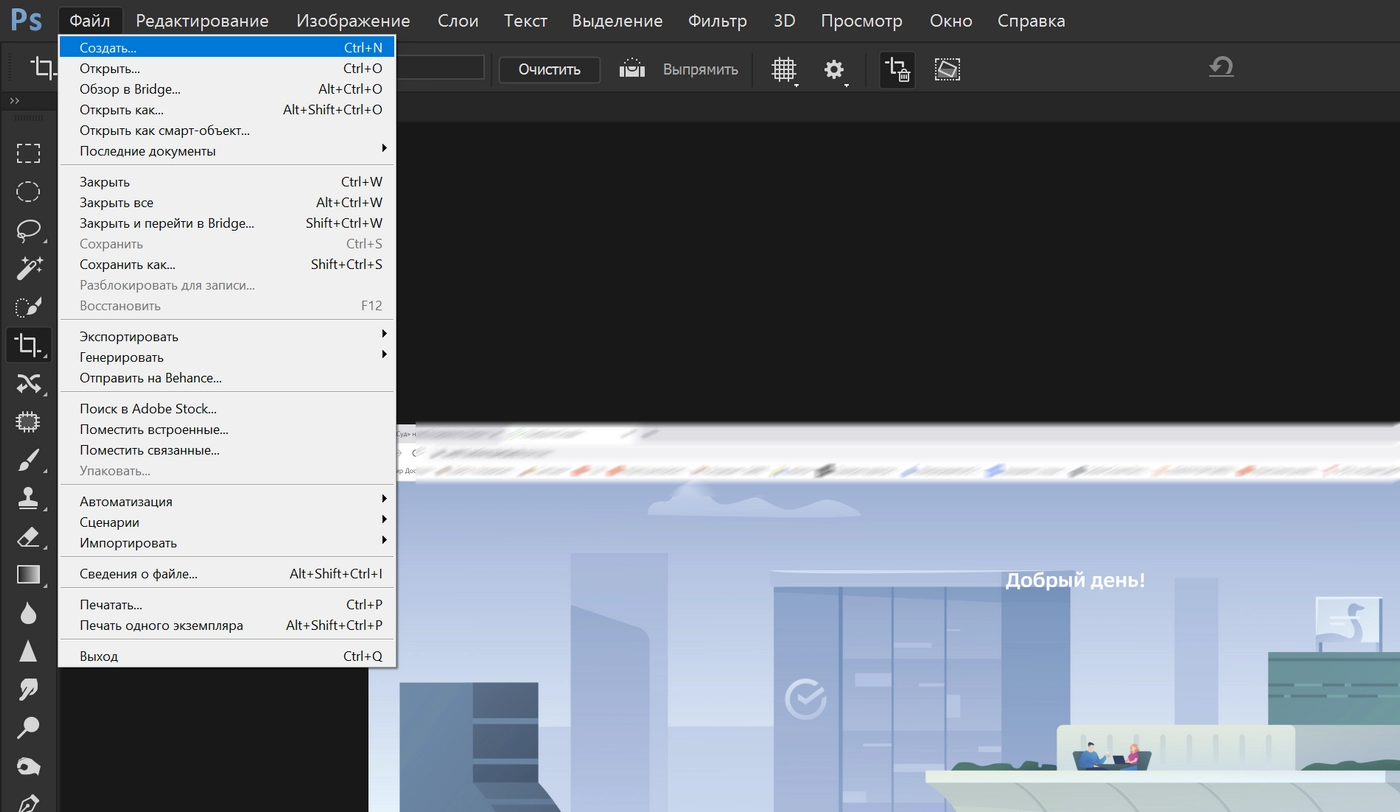Viewport: 1400px width, 812px height.
Task: Choose Открыть как... entry
Action: pos(227,110)
